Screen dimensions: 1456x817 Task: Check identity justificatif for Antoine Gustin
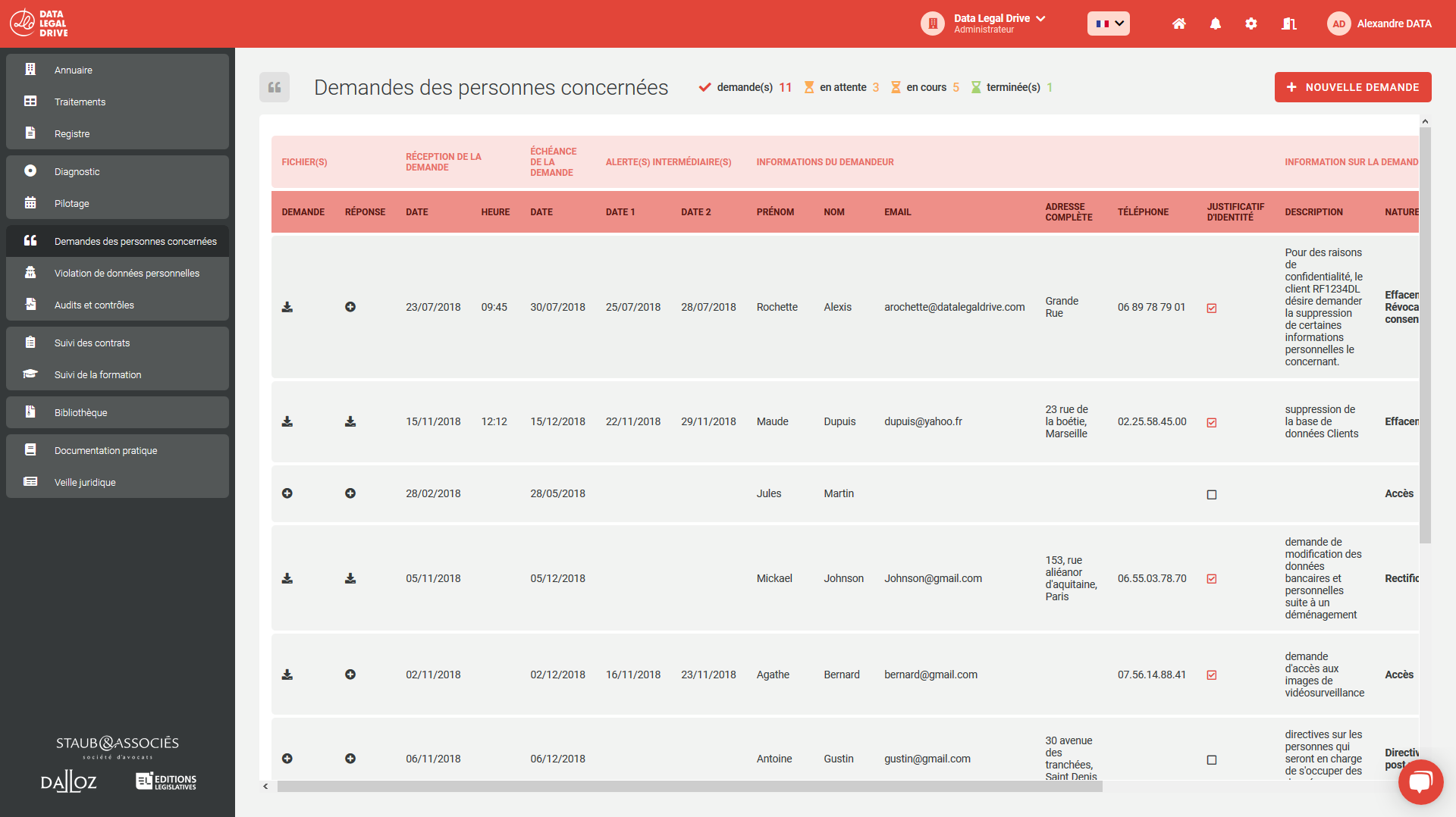point(1212,759)
